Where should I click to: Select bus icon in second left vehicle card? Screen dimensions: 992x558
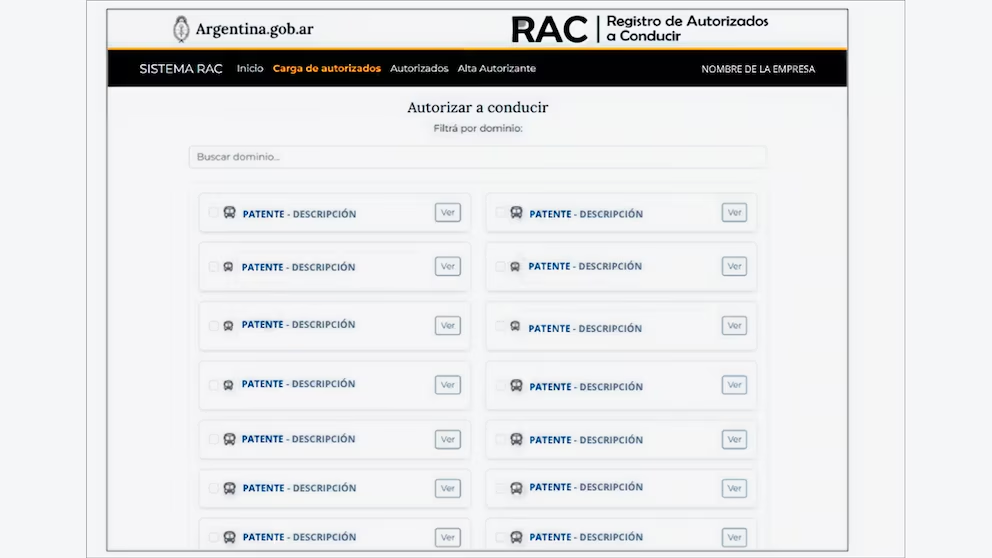[229, 267]
